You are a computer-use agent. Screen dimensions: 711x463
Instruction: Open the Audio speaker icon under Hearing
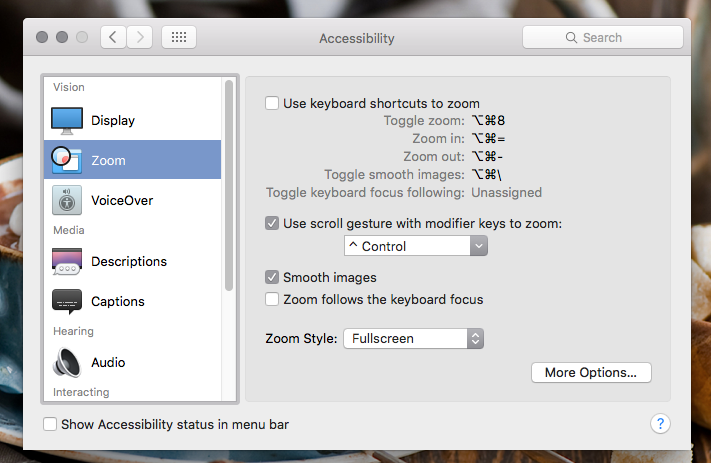point(67,362)
